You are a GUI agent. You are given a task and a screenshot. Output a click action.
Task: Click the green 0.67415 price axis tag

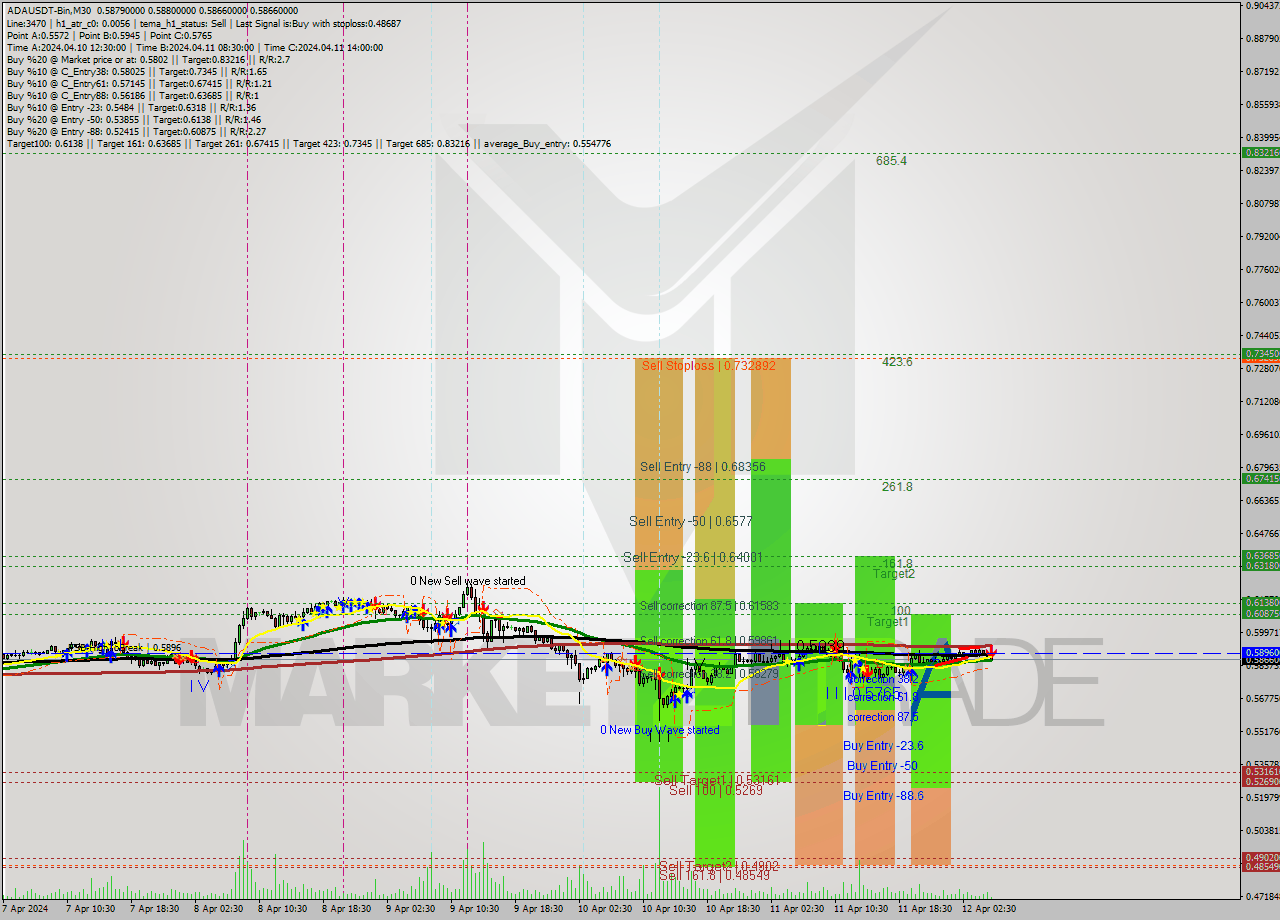pyautogui.click(x=1260, y=478)
